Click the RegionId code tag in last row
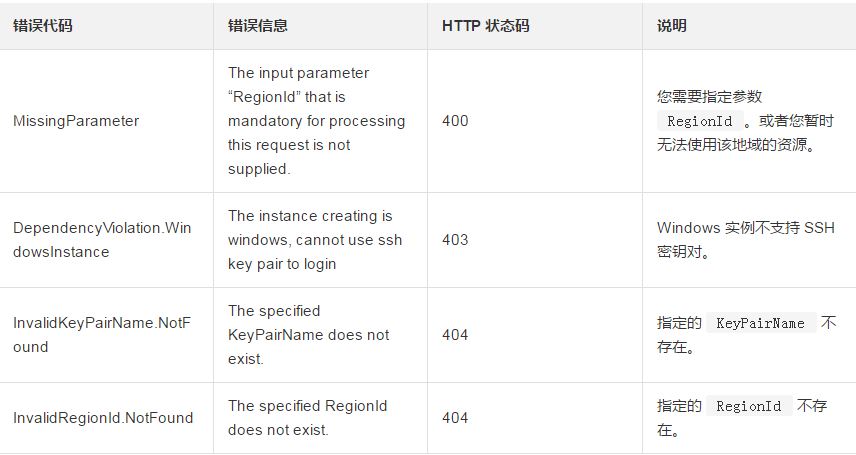 (x=749, y=407)
